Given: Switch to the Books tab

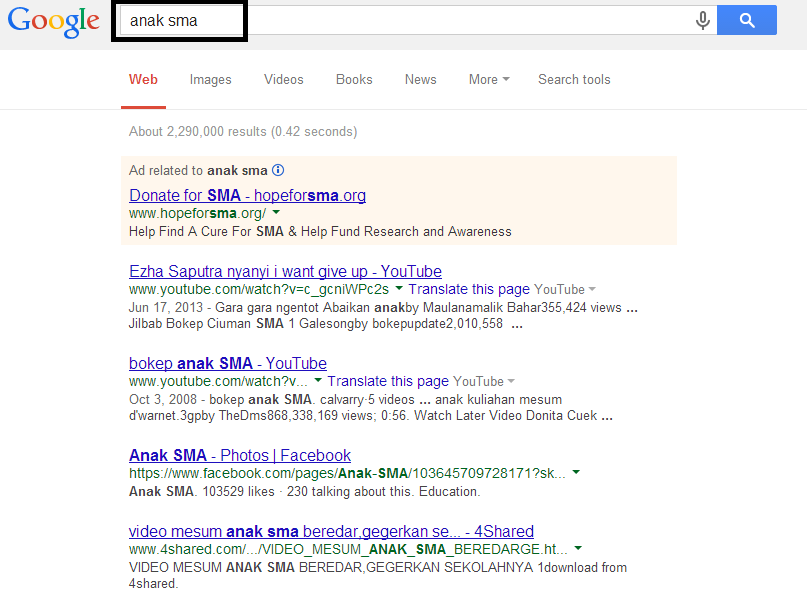Looking at the screenshot, I should click(354, 80).
